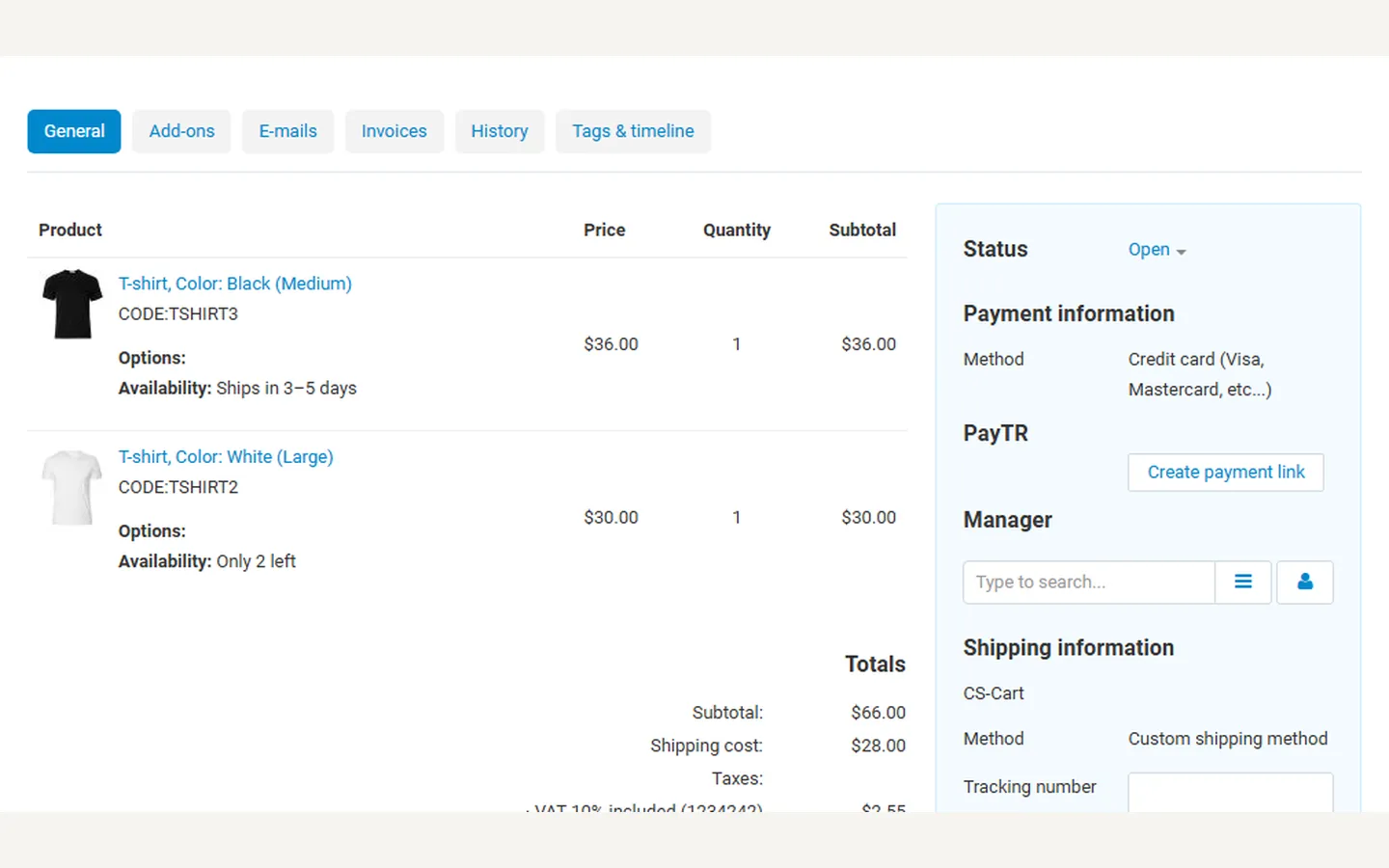Click the Custom shipping method text
Screen dimensions: 1389x868
point(1228,739)
